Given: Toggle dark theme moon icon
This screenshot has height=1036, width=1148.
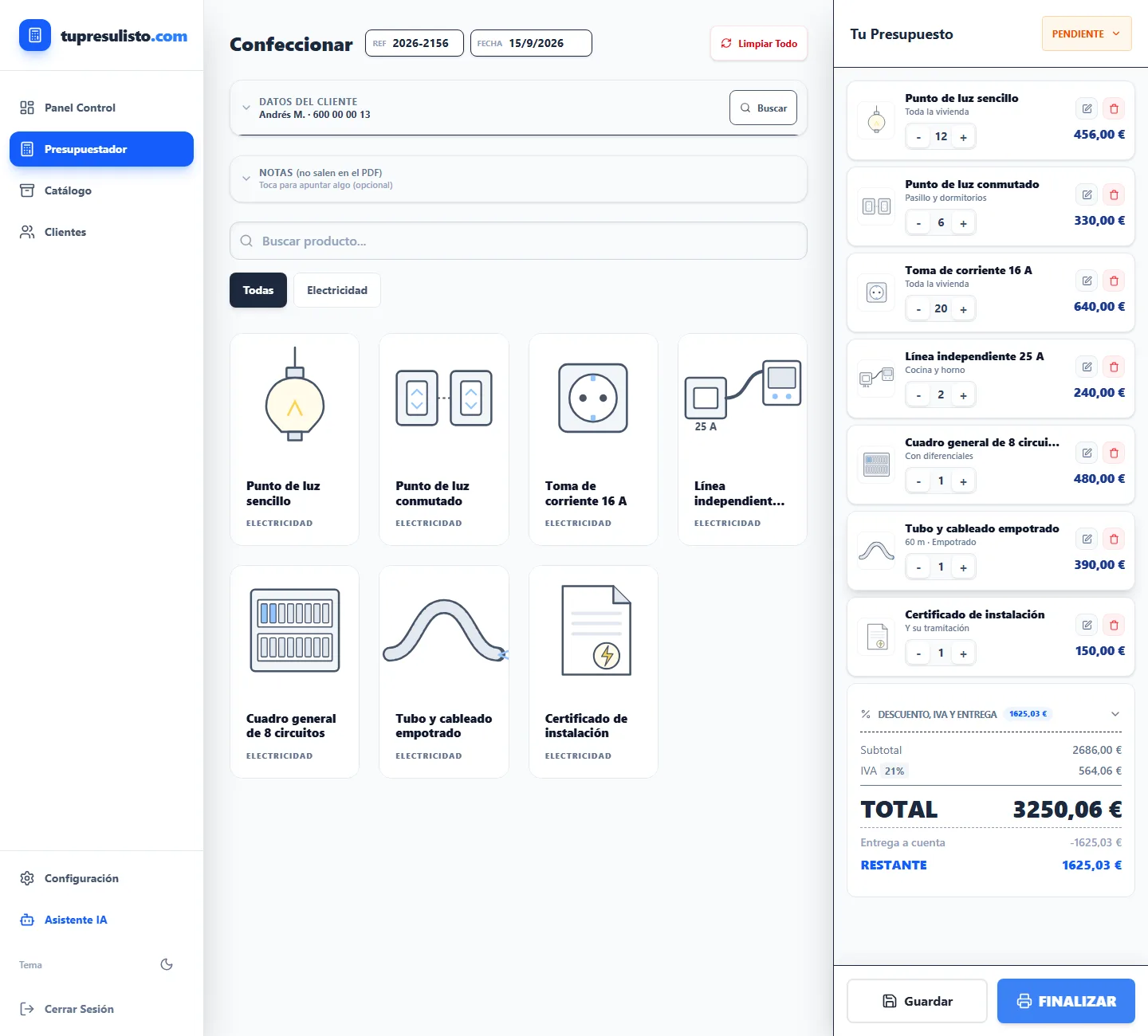Looking at the screenshot, I should 167,964.
